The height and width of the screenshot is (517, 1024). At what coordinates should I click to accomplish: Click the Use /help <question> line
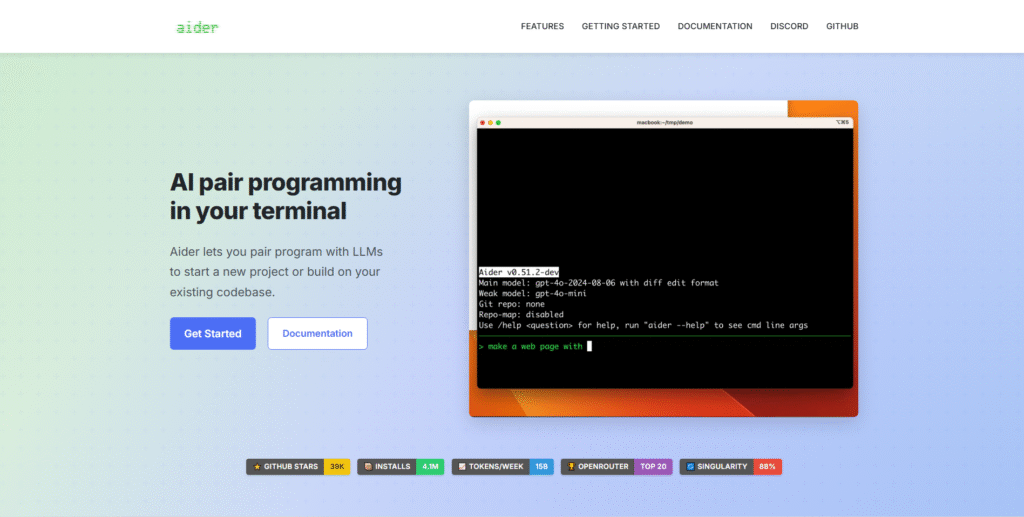(643, 324)
